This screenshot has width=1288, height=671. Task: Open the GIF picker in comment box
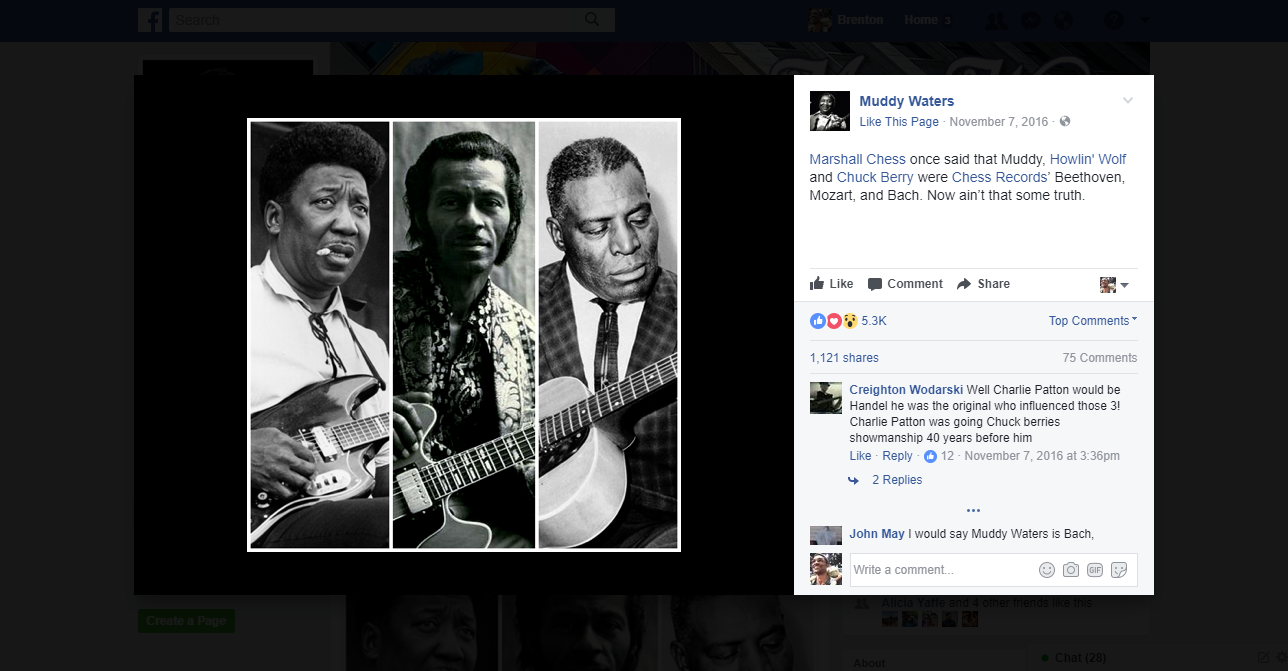click(1095, 570)
